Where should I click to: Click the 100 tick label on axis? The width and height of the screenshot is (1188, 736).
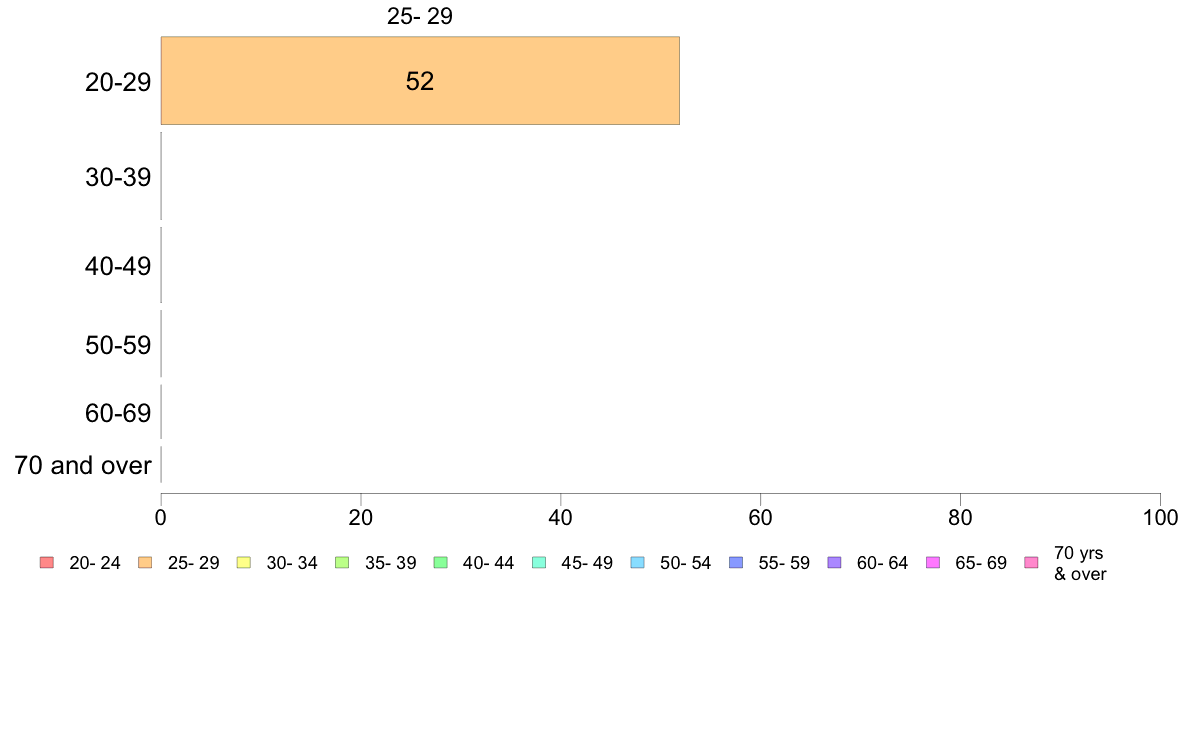pyautogui.click(x=1160, y=518)
